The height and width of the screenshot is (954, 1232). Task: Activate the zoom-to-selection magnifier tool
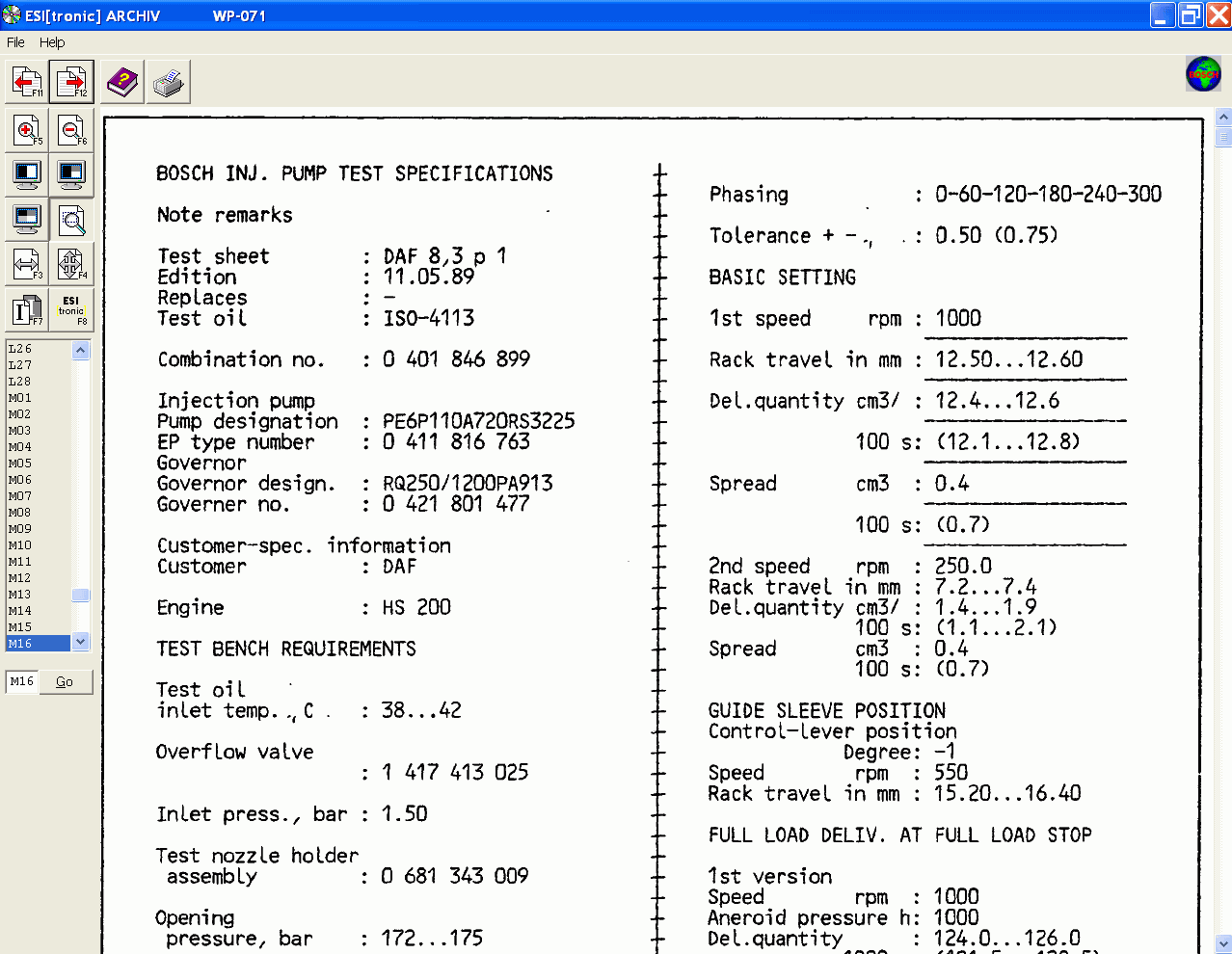[x=71, y=220]
